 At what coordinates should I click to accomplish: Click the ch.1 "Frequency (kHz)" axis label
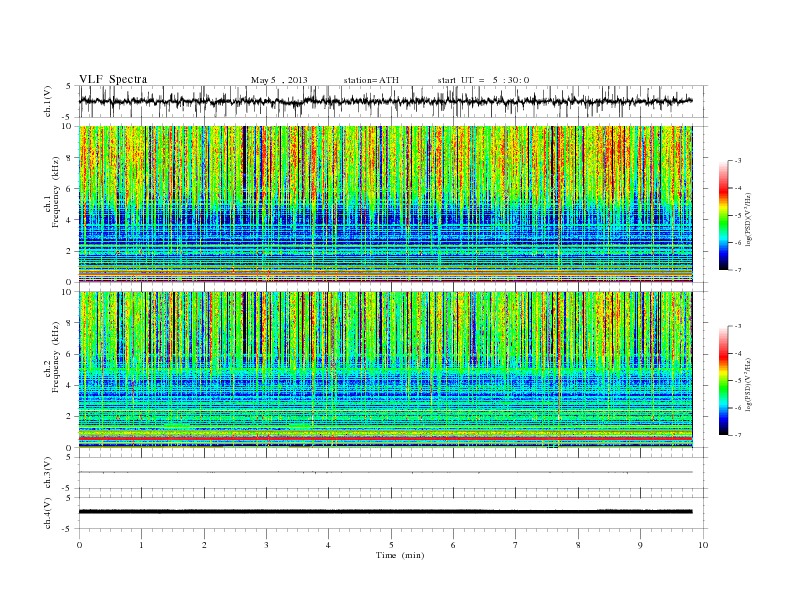tap(56, 192)
